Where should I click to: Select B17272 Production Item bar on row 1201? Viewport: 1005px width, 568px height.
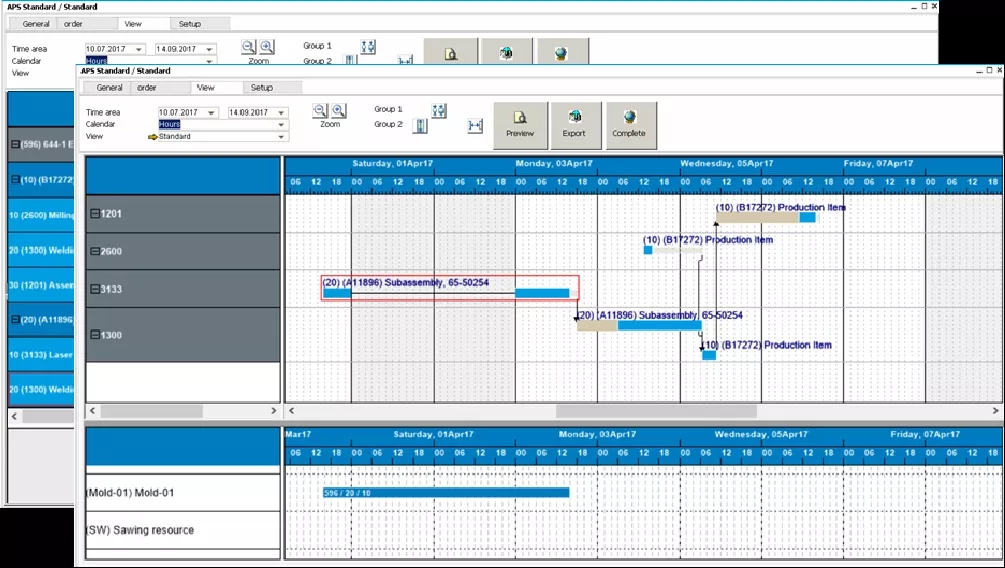766,217
